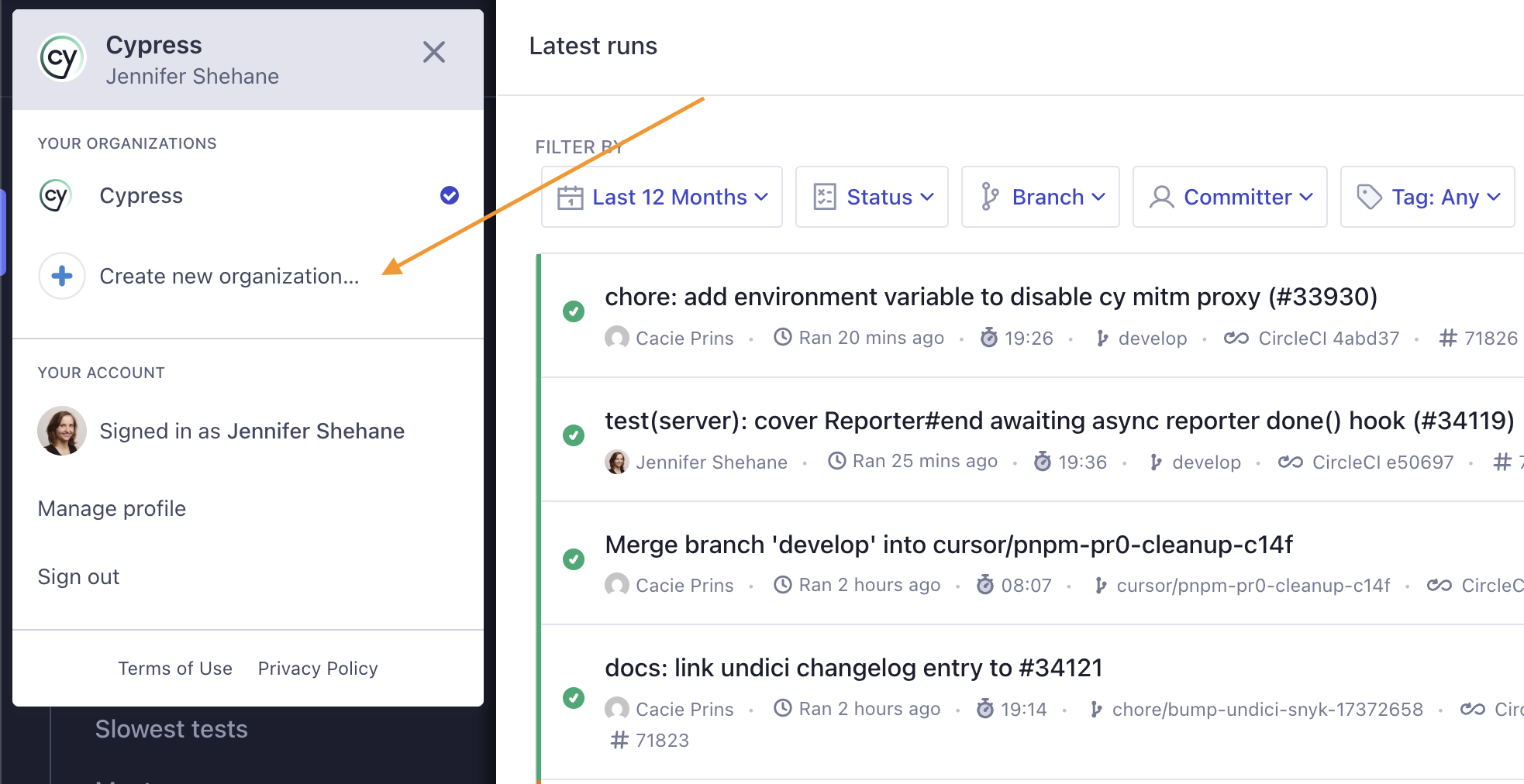Viewport: 1524px width, 784px height.
Task: Choose Create new organization...
Action: coord(229,276)
